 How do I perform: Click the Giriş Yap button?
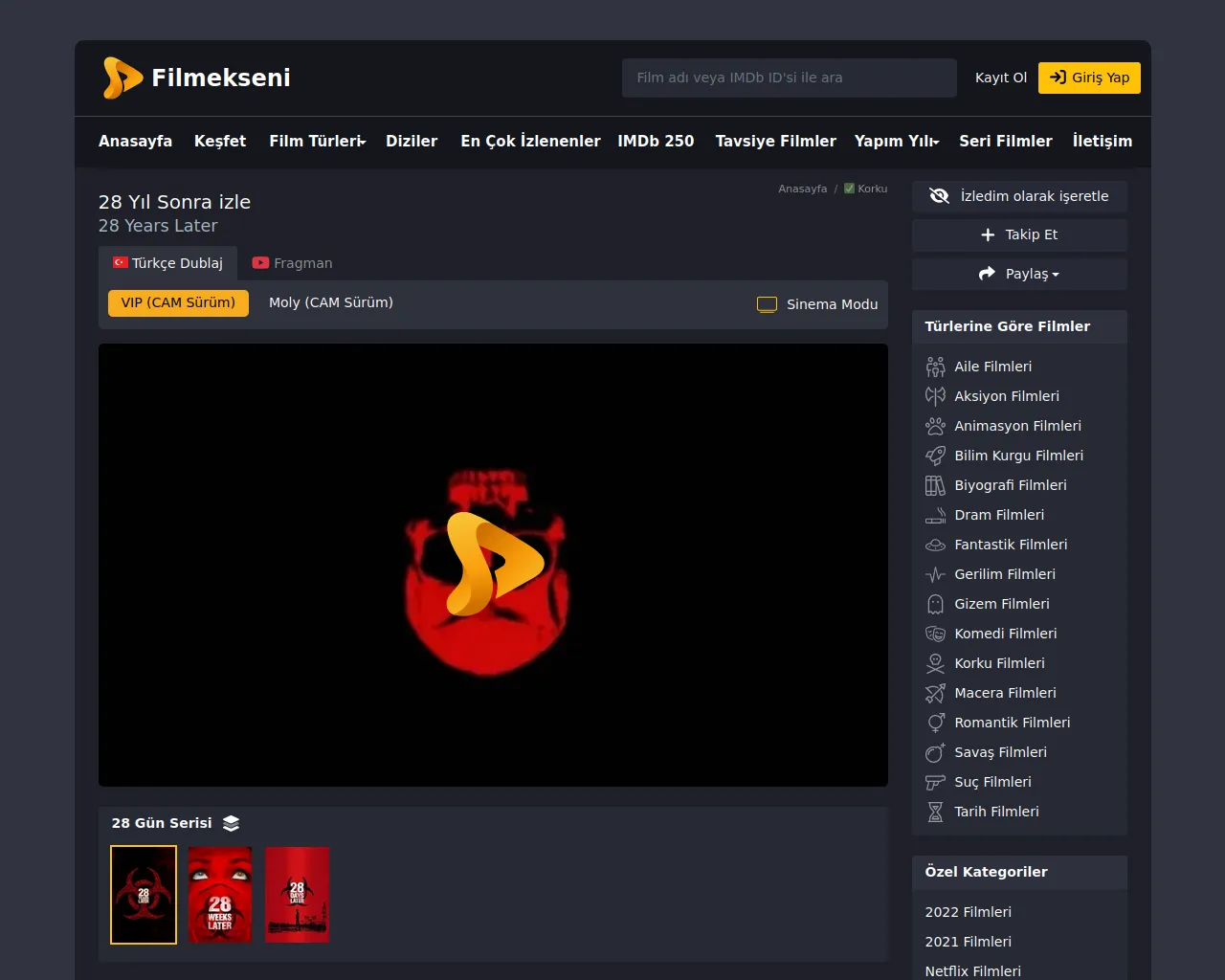pos(1089,78)
